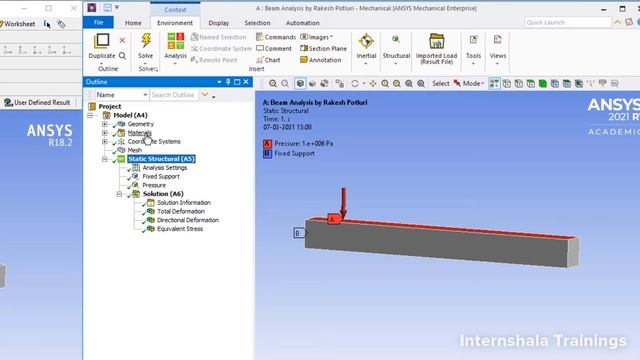
Task: Open the Structural loads icon
Action: (x=396, y=40)
